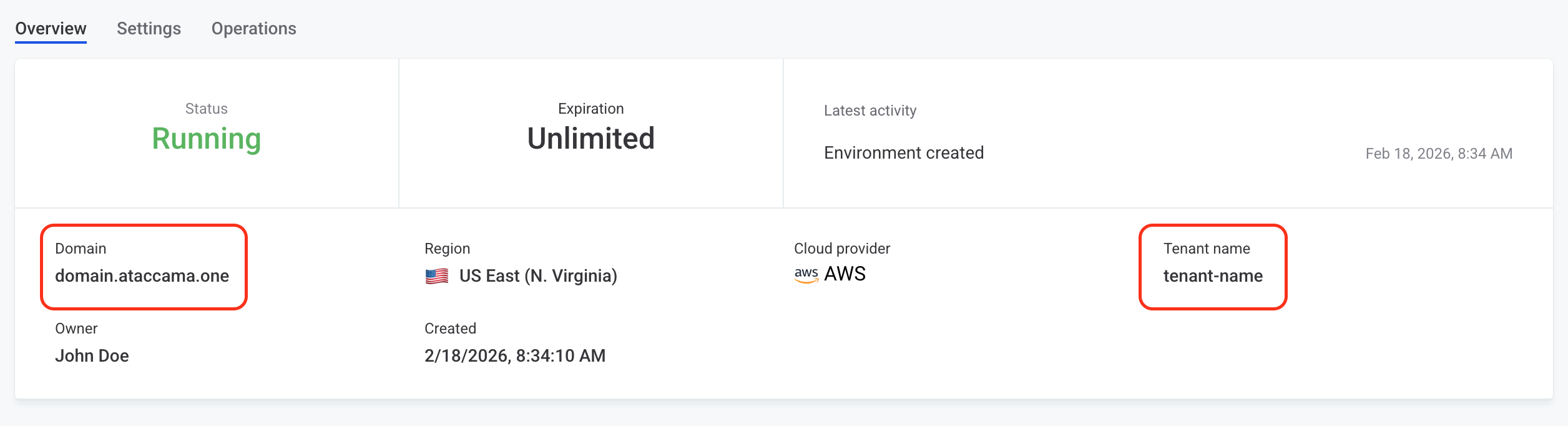Switch to the Overview tab

[x=51, y=29]
